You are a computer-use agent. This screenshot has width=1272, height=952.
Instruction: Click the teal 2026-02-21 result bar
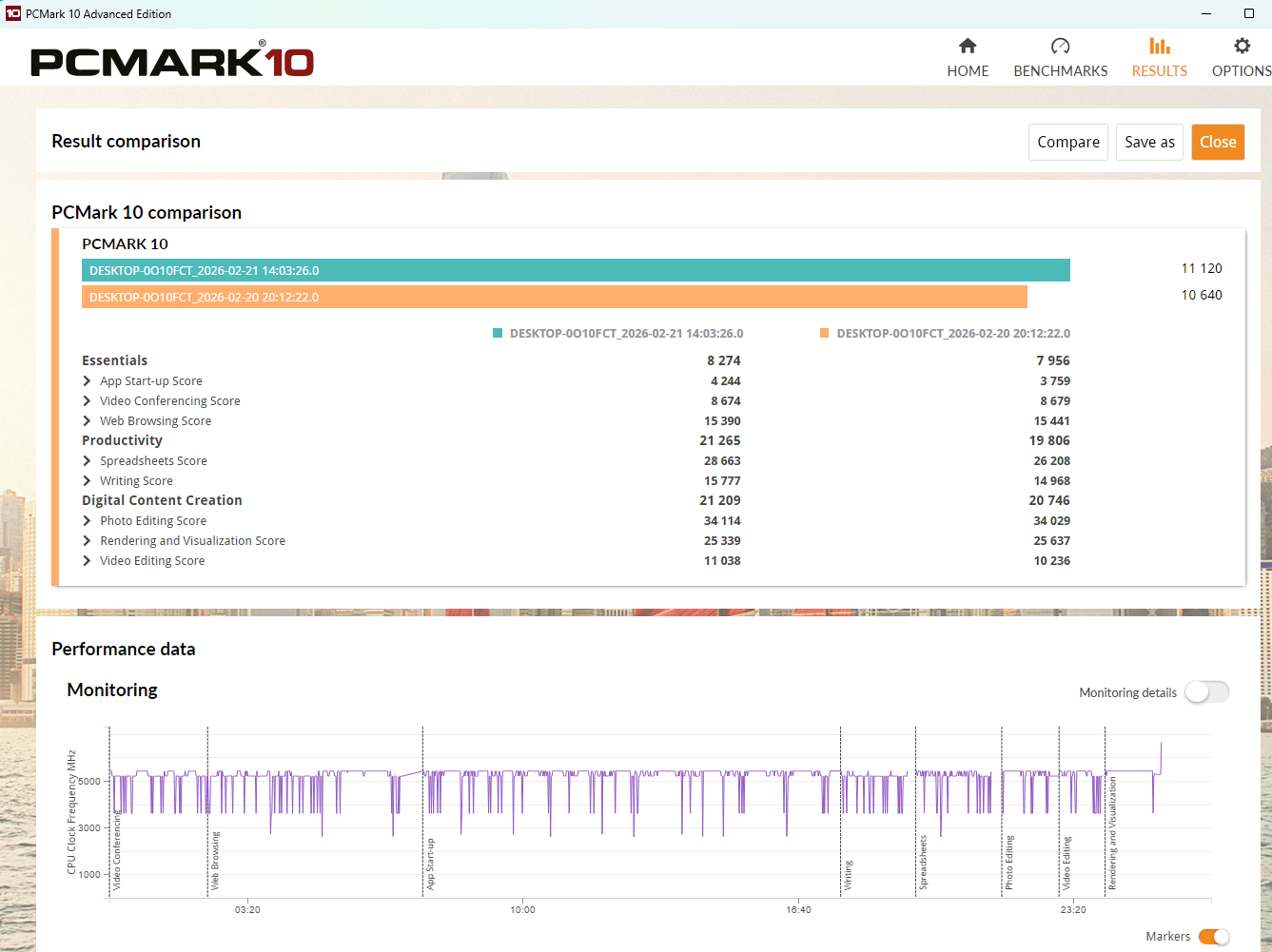point(576,270)
